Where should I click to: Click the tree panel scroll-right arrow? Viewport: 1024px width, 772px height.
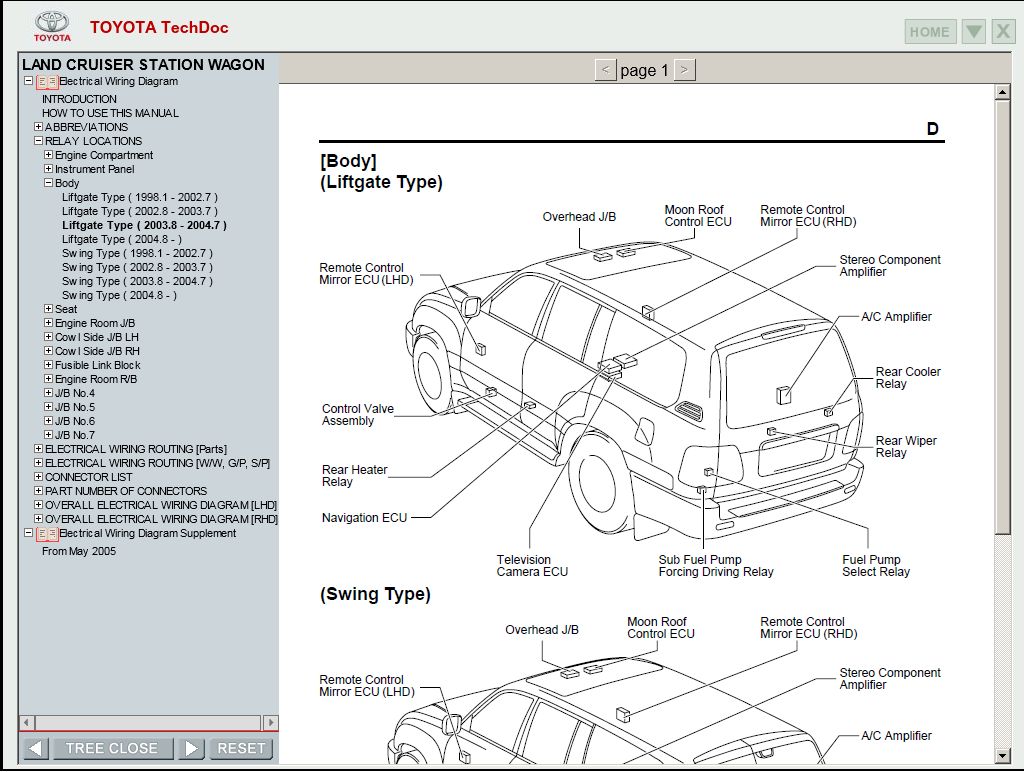(x=270, y=722)
